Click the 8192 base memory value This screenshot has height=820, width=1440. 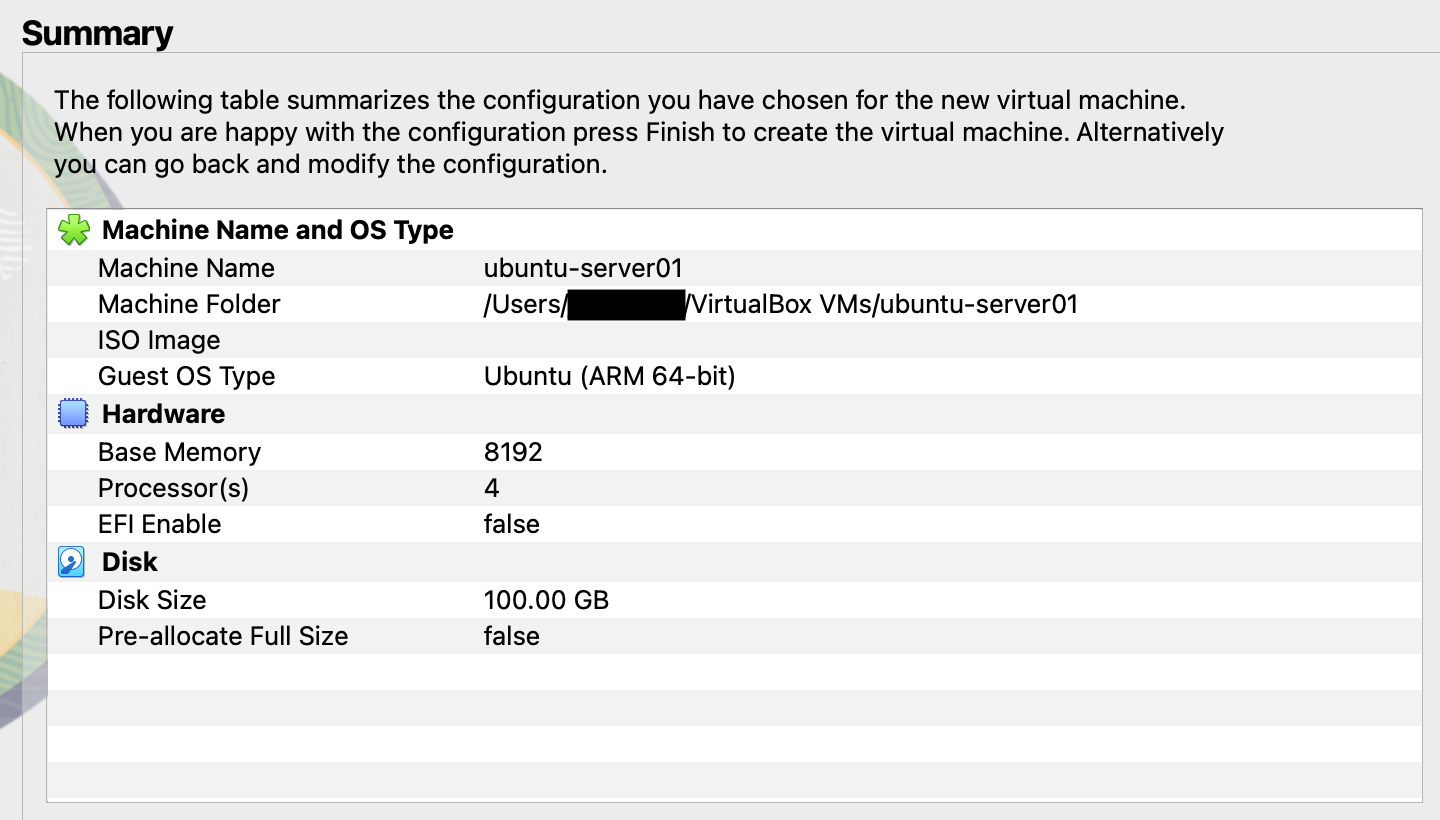point(513,452)
